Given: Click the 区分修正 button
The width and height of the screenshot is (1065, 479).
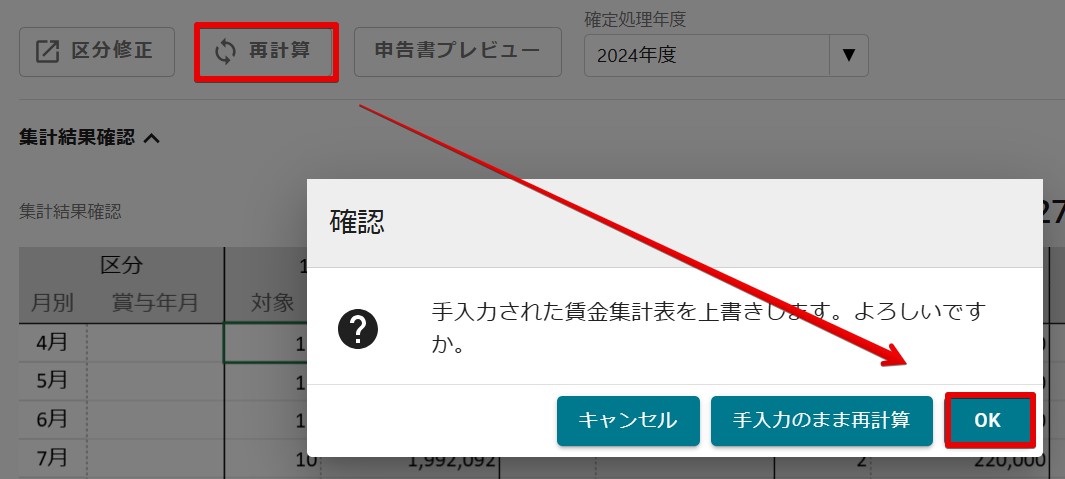Looking at the screenshot, I should pyautogui.click(x=97, y=52).
